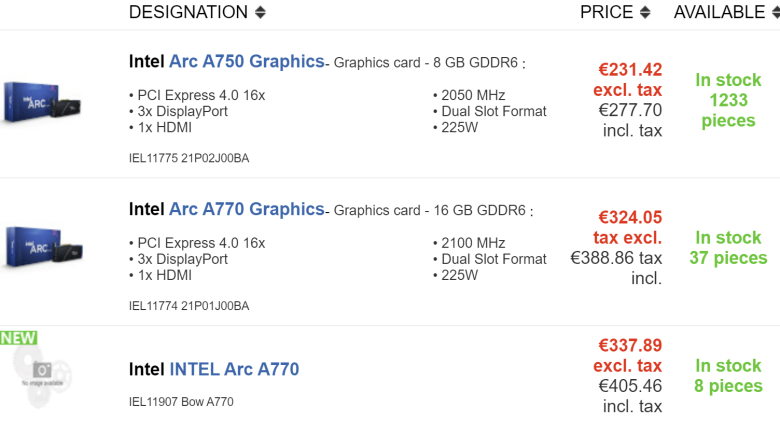This screenshot has width=780, height=421.
Task: Click the €231.42 excl. tax price
Action: click(x=630, y=80)
